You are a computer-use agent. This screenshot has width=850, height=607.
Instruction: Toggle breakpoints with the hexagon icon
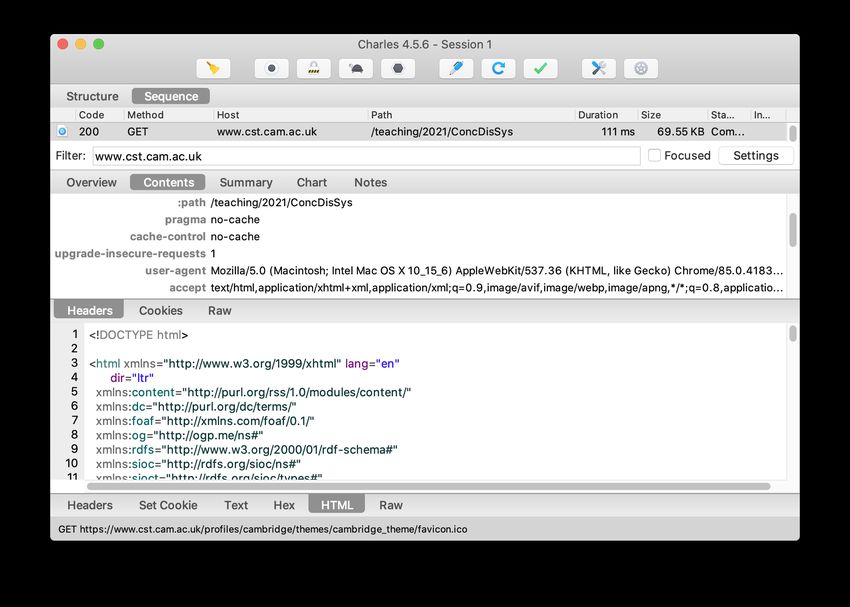click(398, 68)
